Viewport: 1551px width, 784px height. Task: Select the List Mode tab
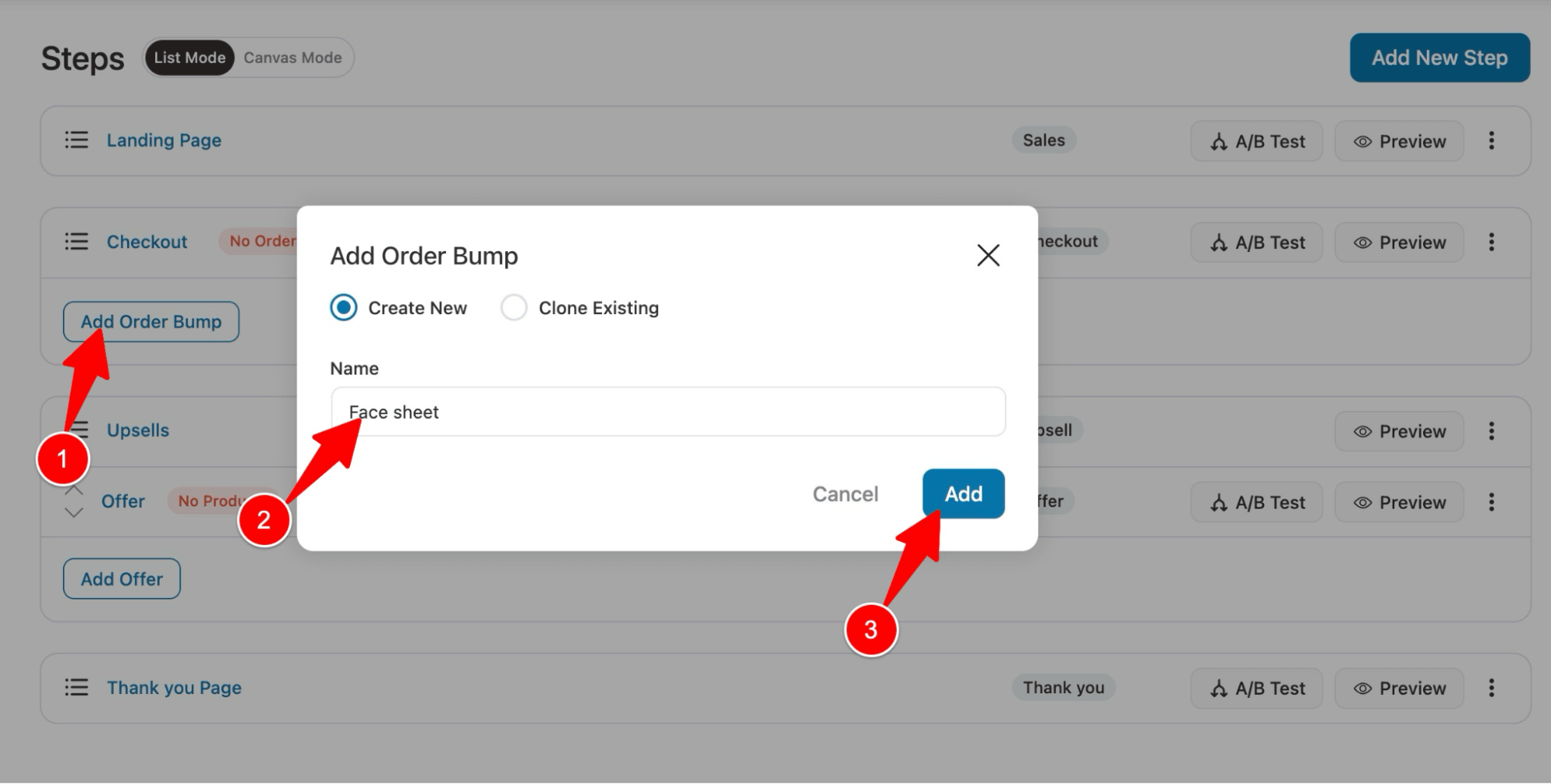pos(190,57)
